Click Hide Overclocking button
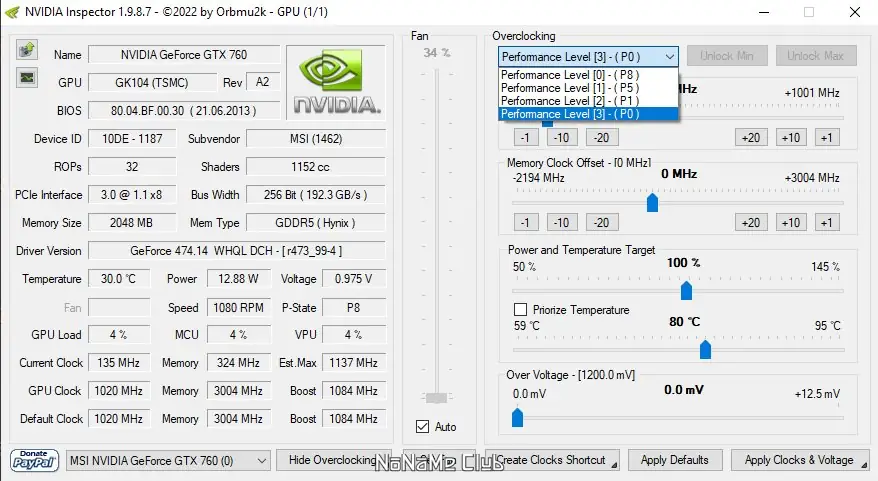 point(333,460)
